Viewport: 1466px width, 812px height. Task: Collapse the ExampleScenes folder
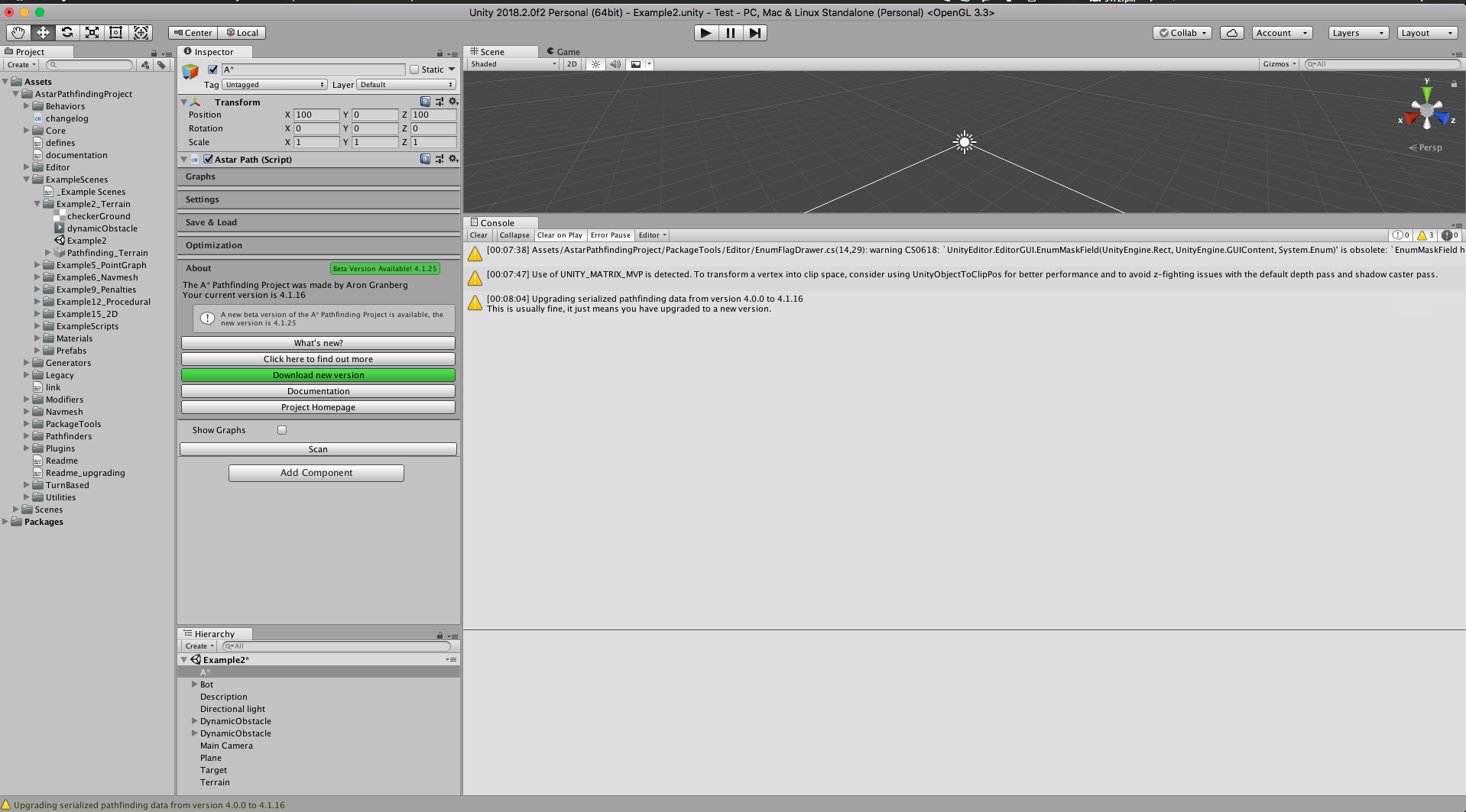click(27, 180)
